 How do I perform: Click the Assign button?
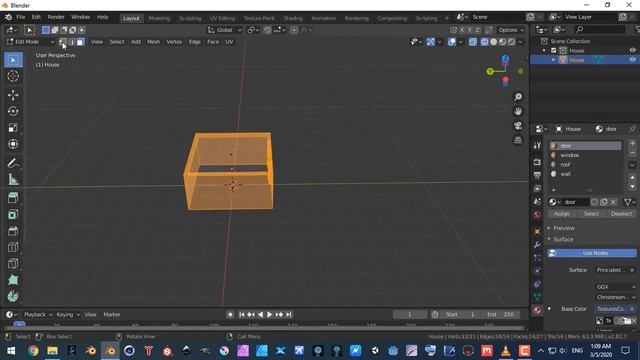pos(562,214)
